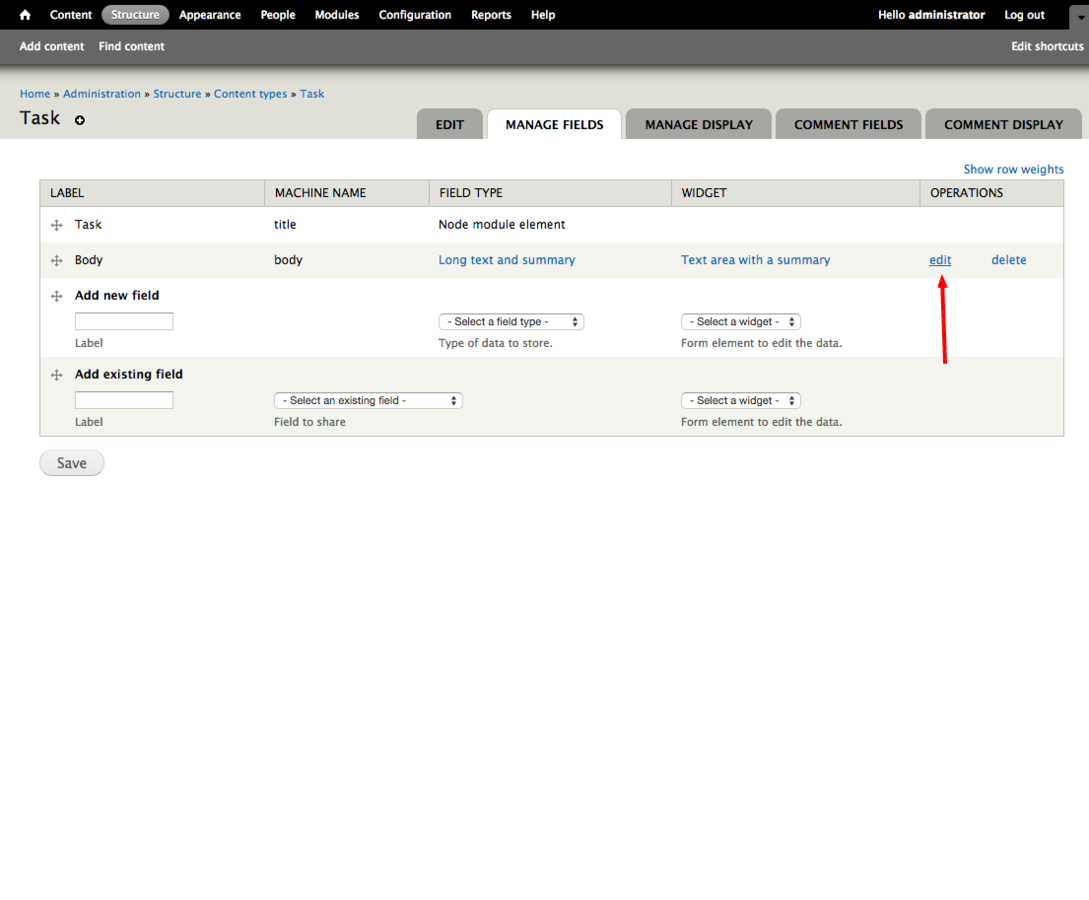
Task: Open the Reports admin menu
Action: click(491, 15)
